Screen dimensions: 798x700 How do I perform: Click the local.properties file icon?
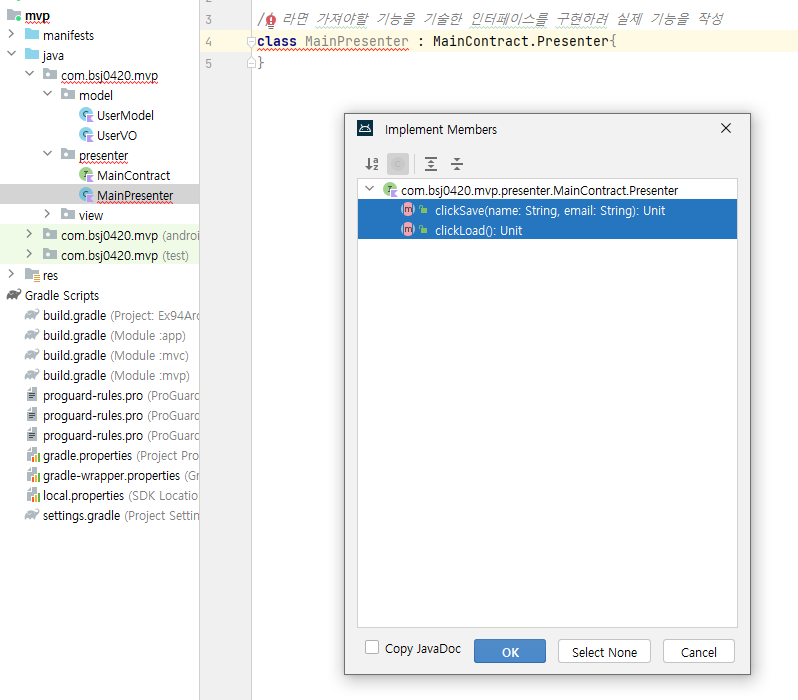click(x=33, y=495)
